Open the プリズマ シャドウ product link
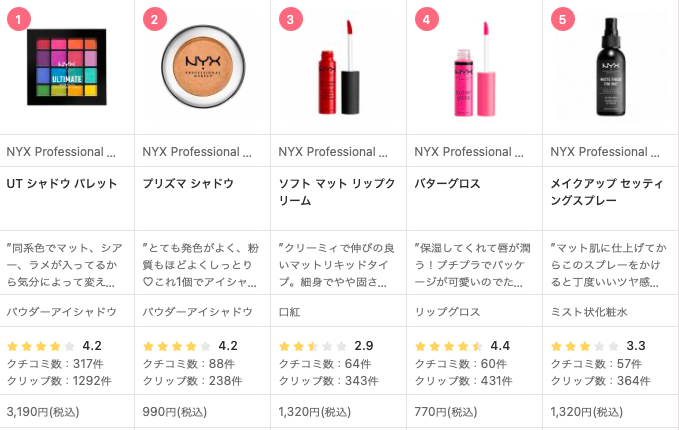Image resolution: width=679 pixels, height=430 pixels. (x=188, y=184)
